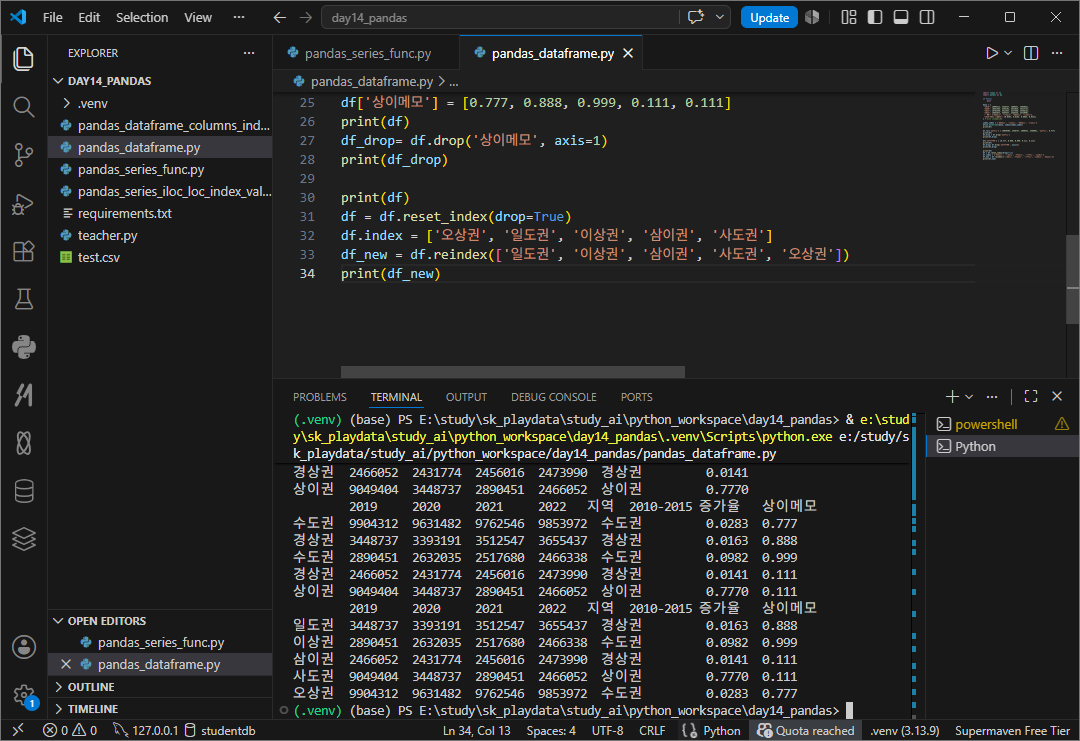Click the Update button

(769, 17)
